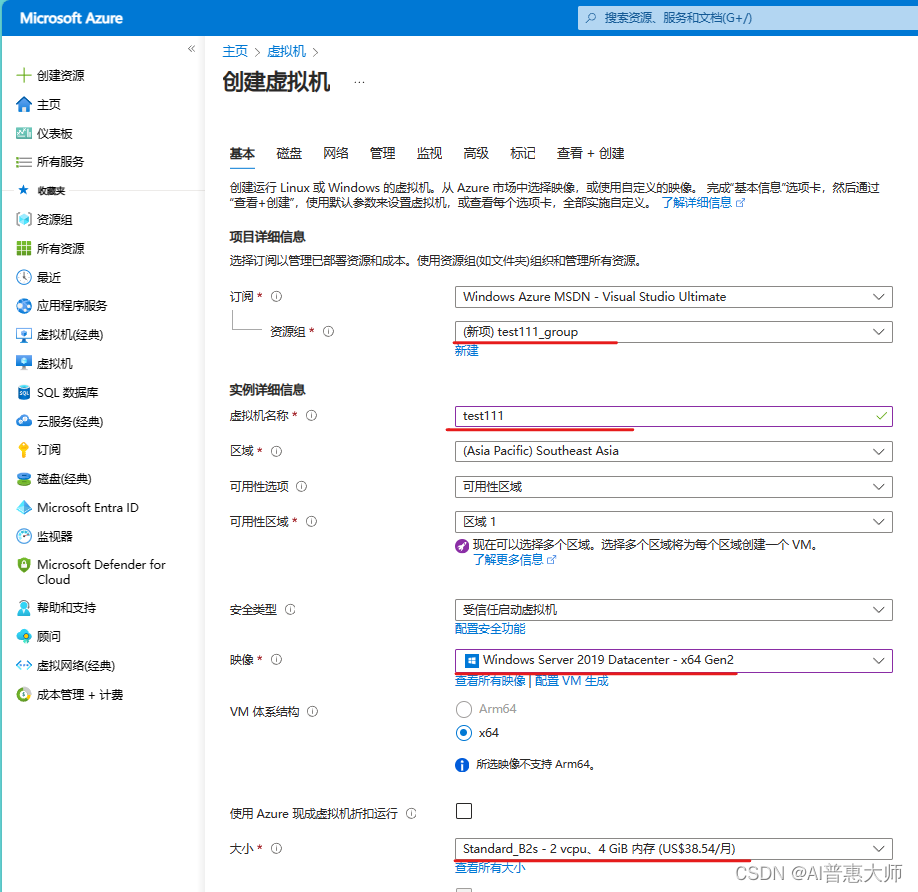Switch to the 标记 tab
918x892 pixels.
[523, 153]
